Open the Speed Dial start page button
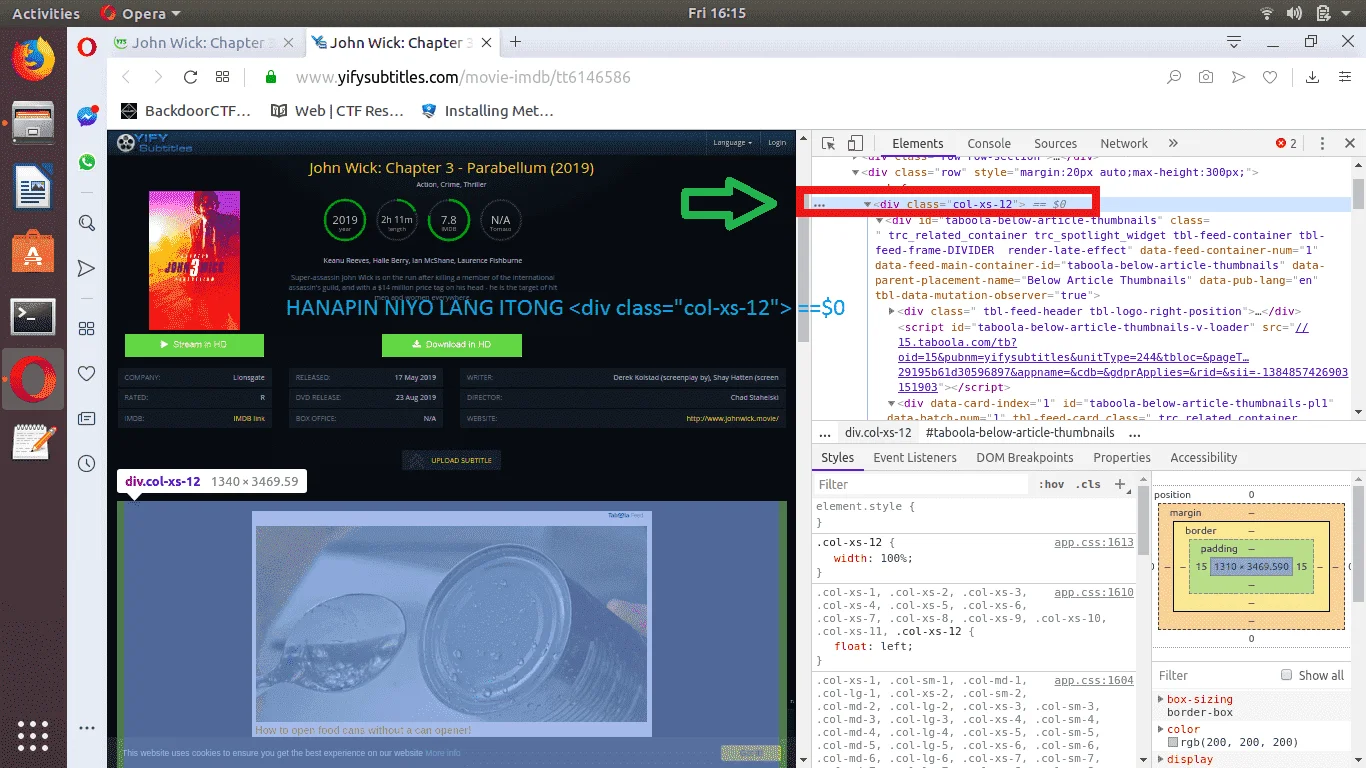 tap(222, 77)
